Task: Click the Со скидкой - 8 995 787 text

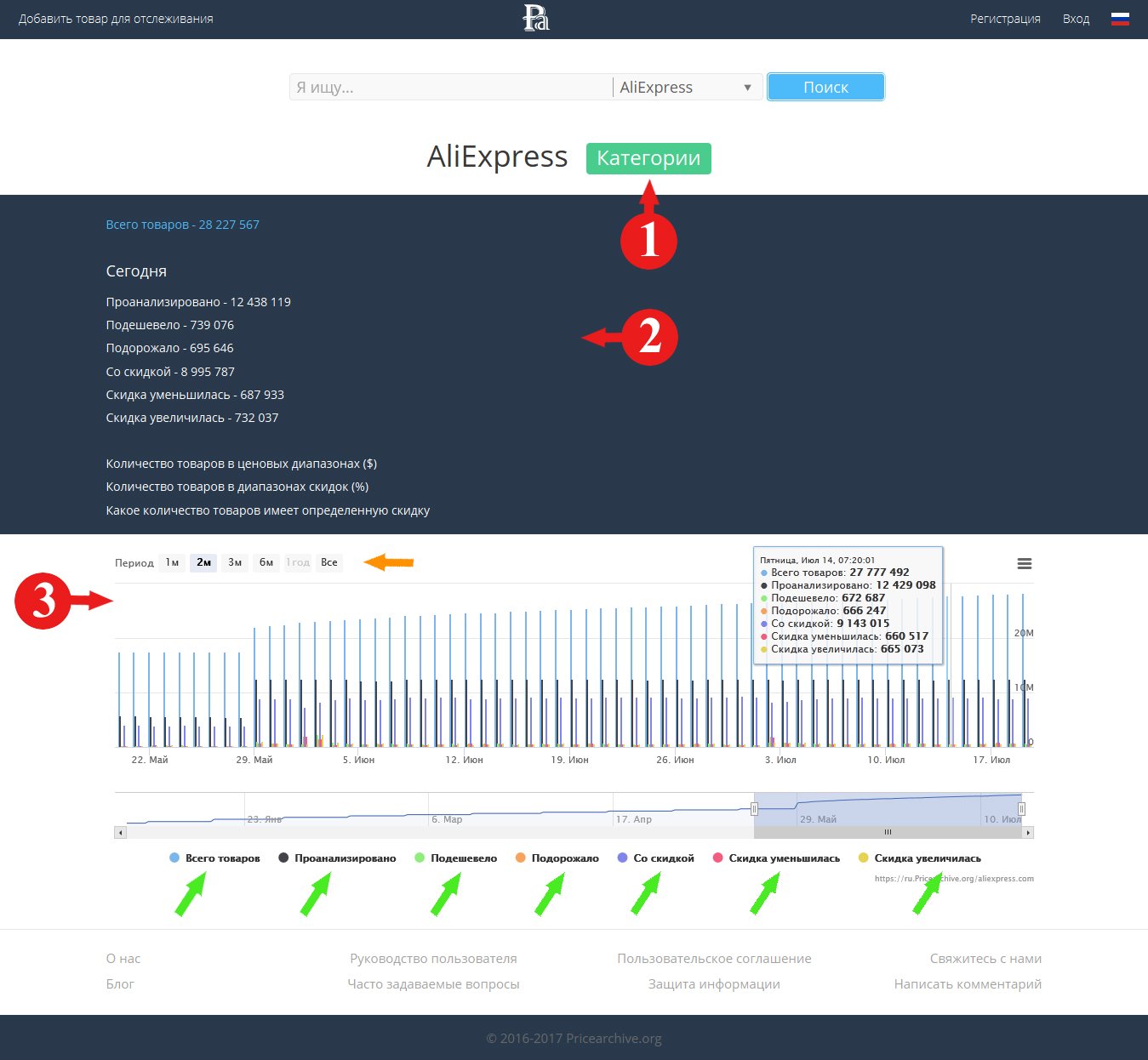Action: 170,372
